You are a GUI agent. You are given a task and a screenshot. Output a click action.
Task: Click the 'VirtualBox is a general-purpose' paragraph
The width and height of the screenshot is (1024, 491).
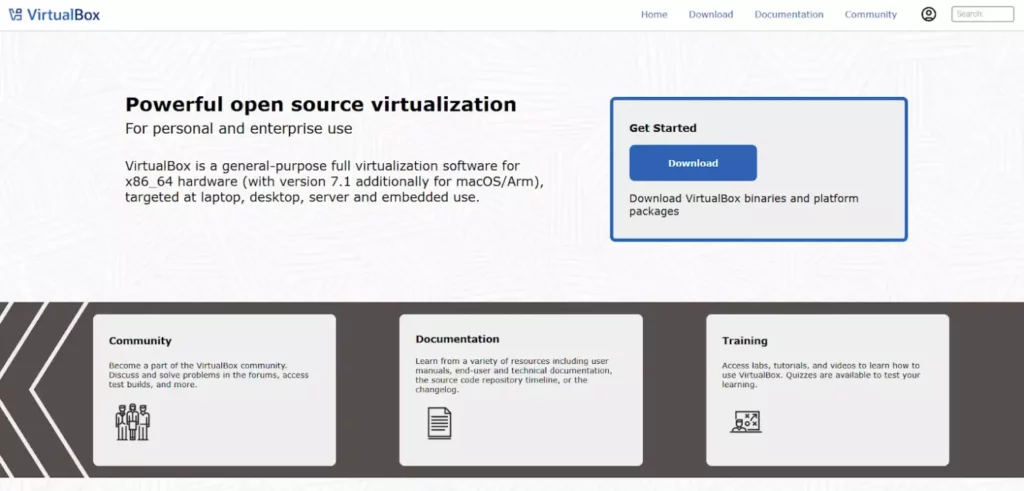click(335, 182)
